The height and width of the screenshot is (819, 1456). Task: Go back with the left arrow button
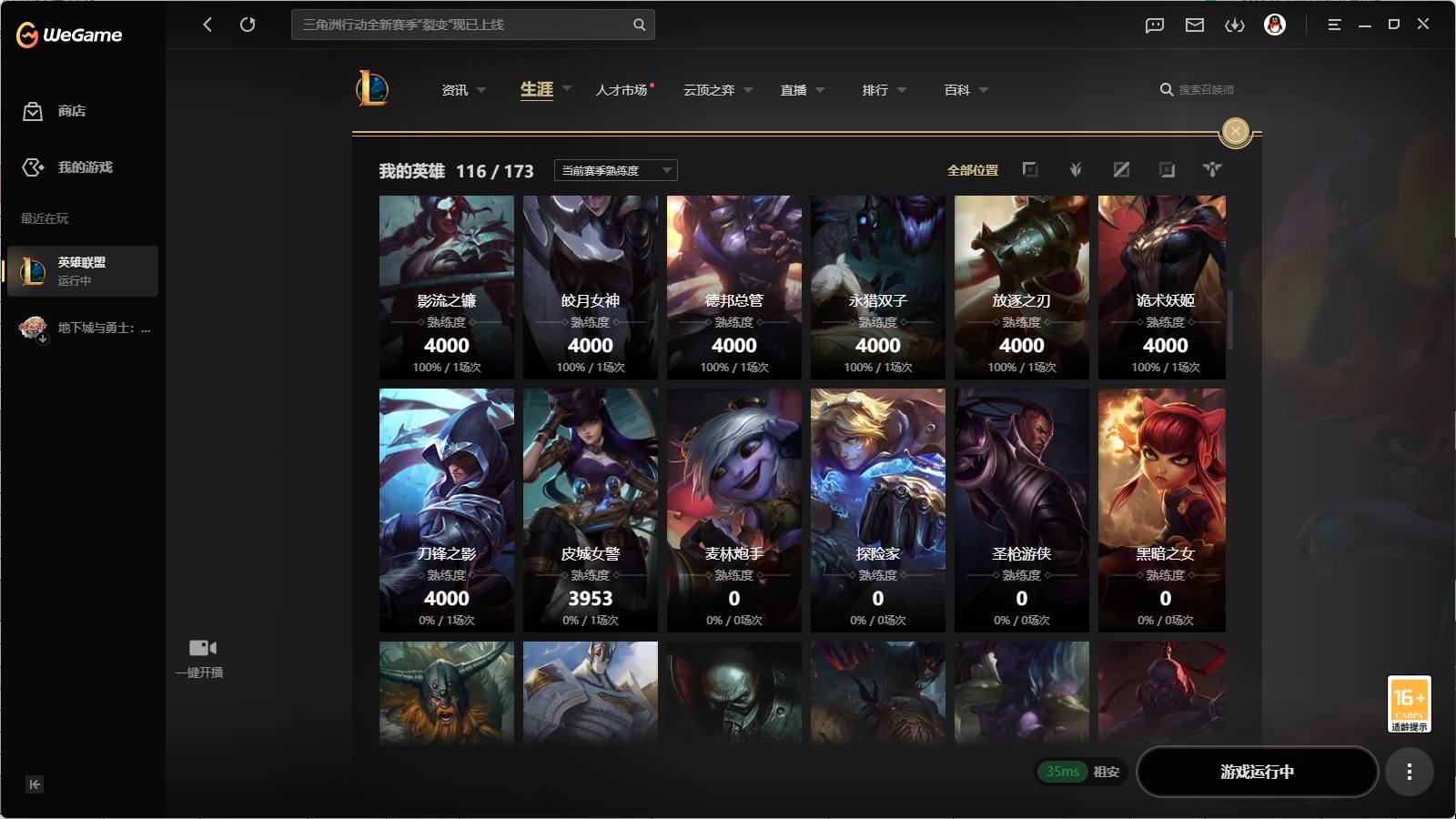point(207,25)
